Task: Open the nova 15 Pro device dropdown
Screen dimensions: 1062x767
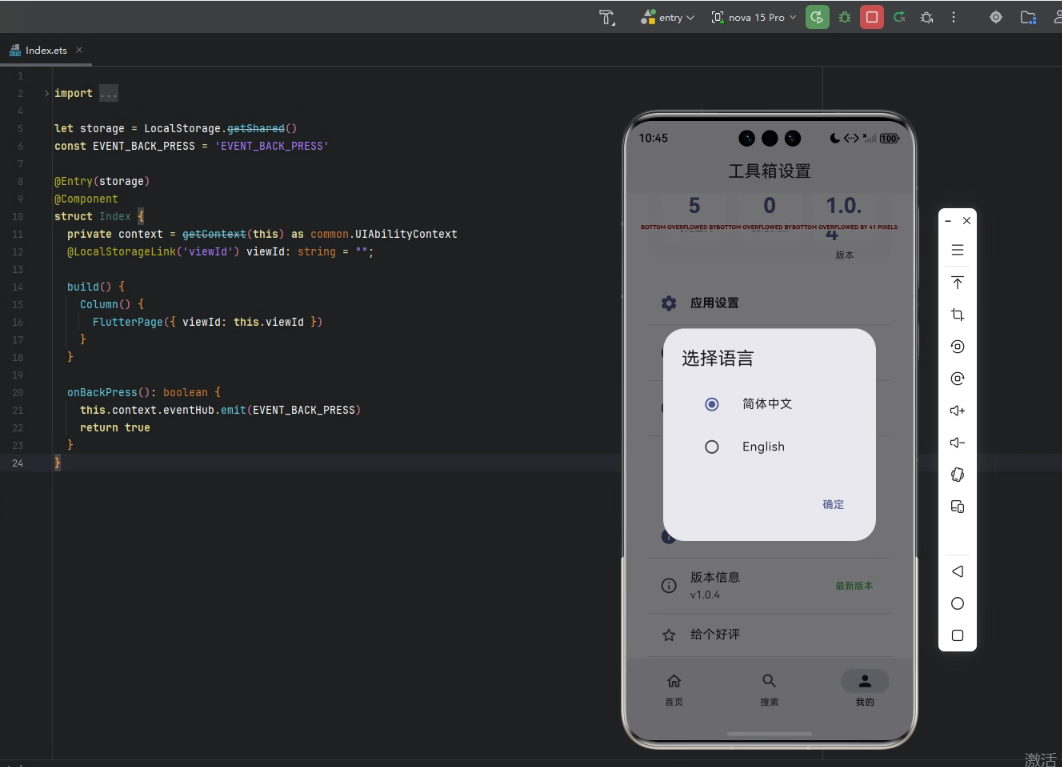Action: click(754, 18)
